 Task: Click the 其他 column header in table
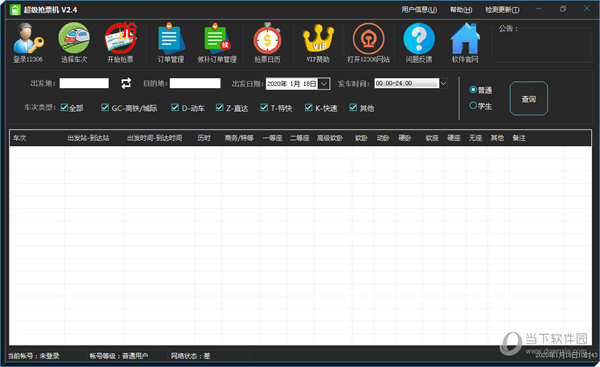coord(497,138)
